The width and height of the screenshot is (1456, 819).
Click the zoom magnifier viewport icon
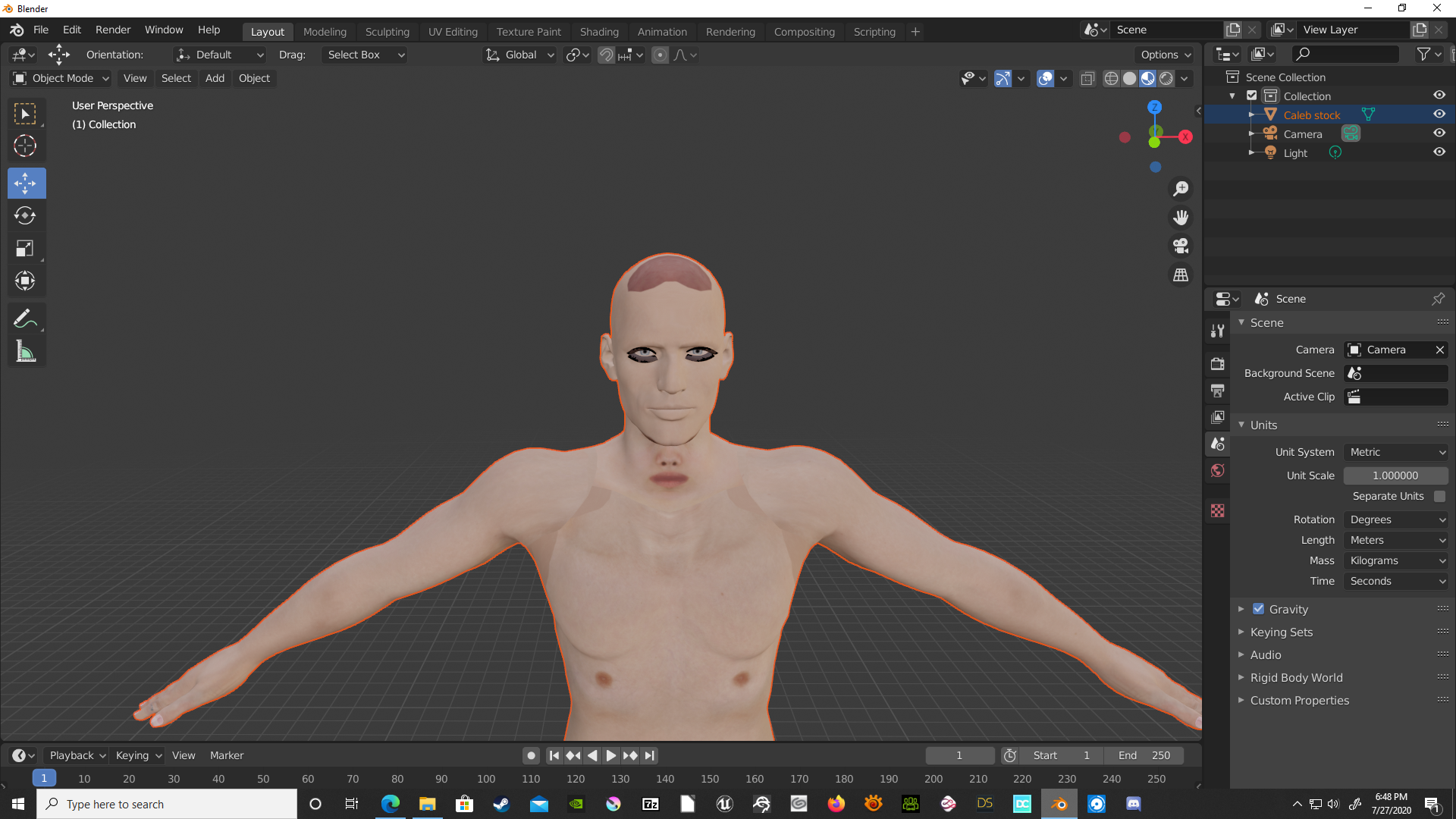click(x=1181, y=188)
